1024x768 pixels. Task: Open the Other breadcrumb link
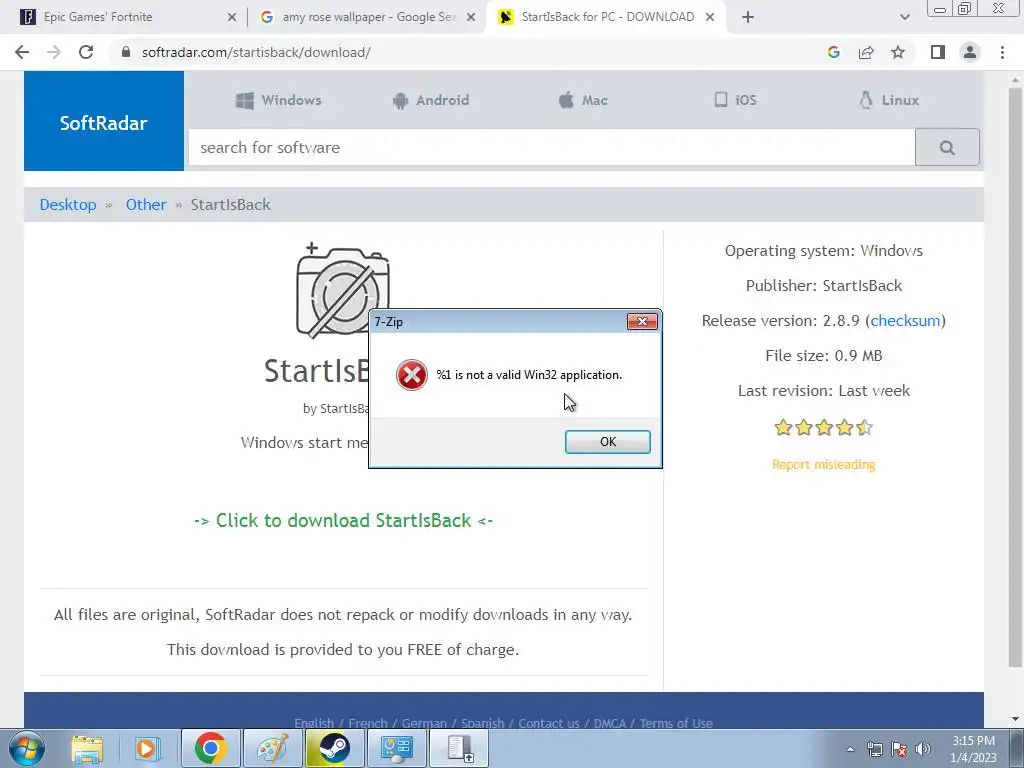click(x=146, y=204)
